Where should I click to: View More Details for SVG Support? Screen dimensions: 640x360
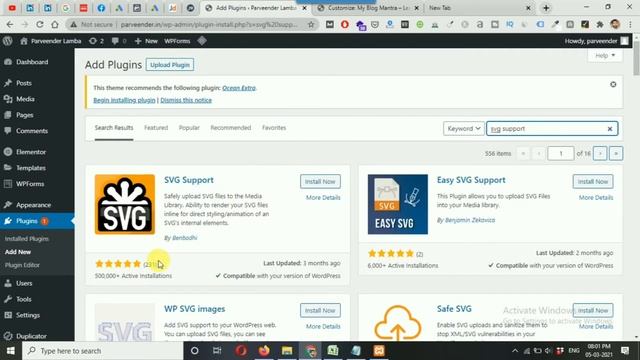(x=323, y=198)
